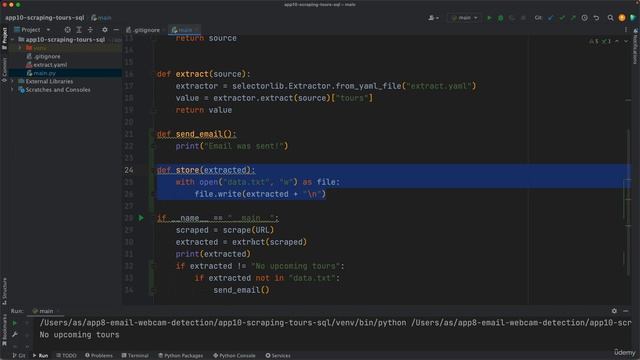This screenshot has height=360, width=640.
Task: Push changes with the Git push arrow
Action: 573,18
